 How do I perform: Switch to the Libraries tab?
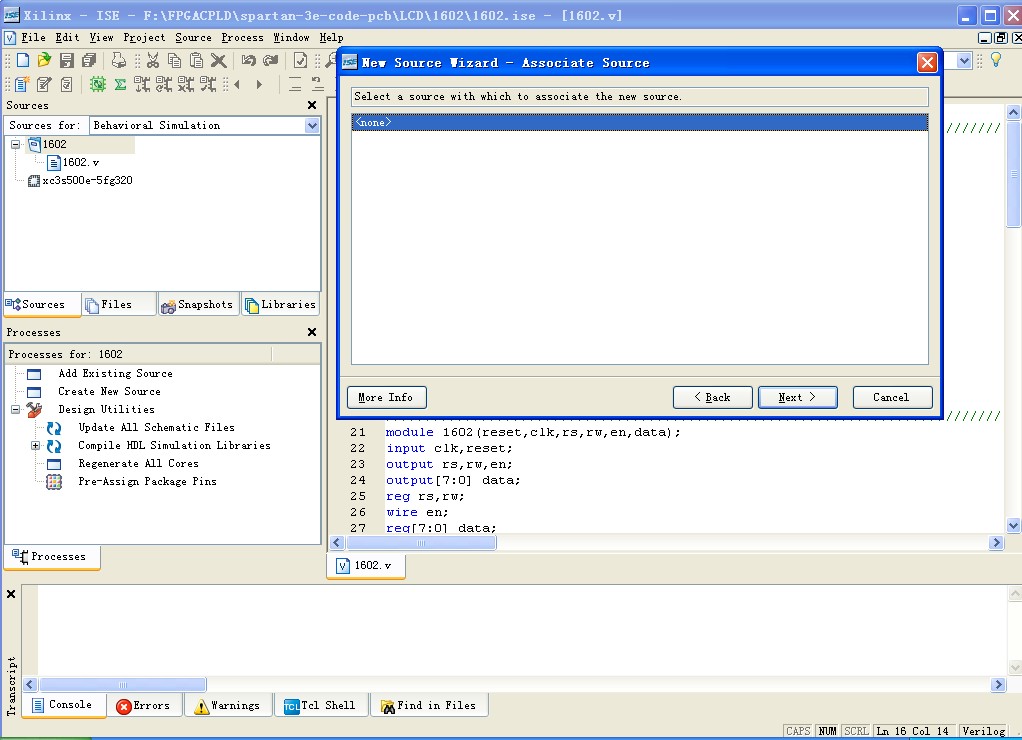280,305
